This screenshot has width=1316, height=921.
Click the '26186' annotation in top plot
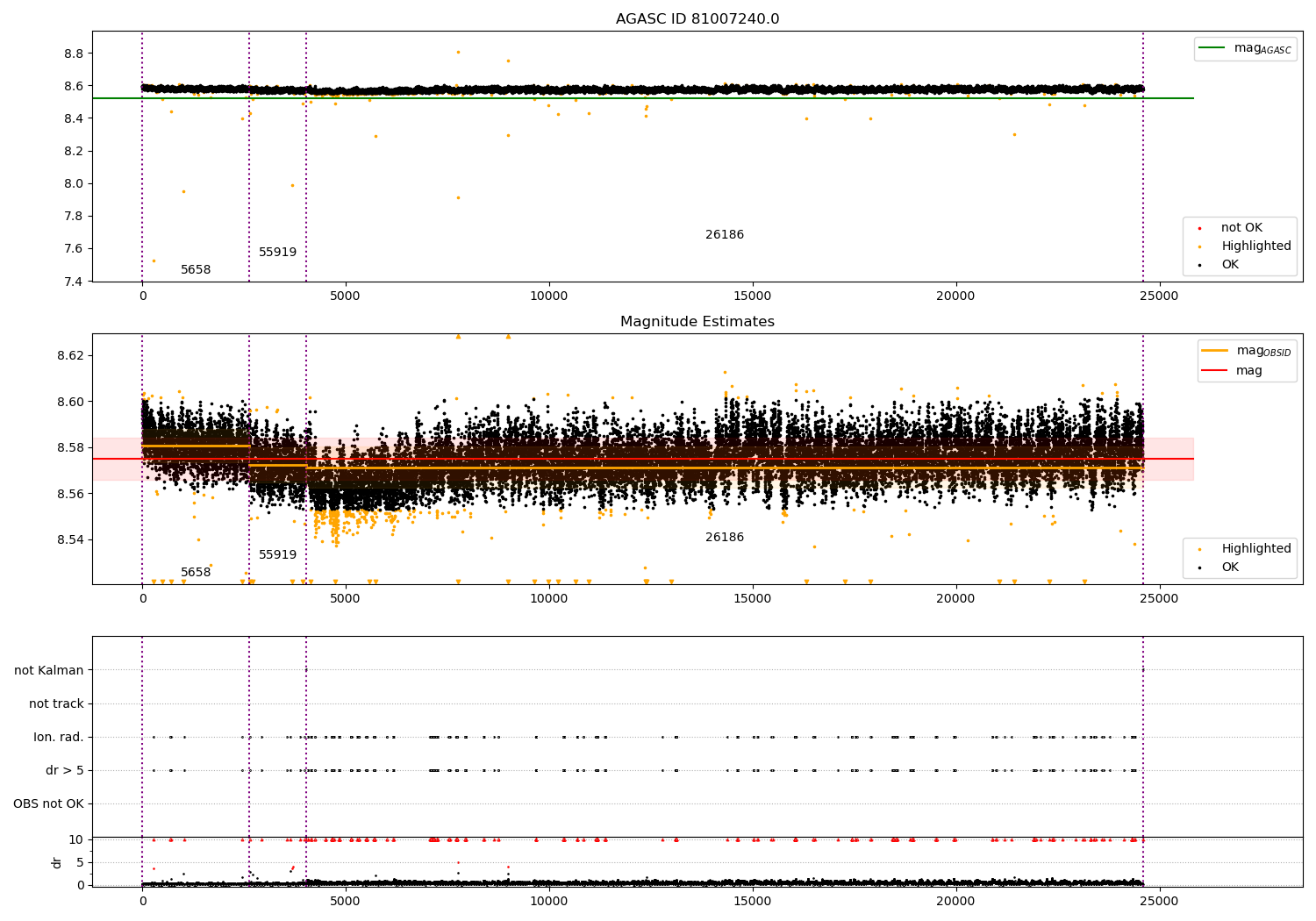[x=725, y=235]
